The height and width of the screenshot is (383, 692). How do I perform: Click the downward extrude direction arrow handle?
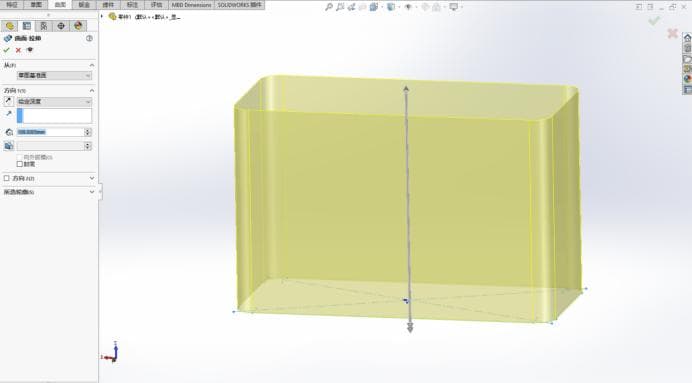410,328
